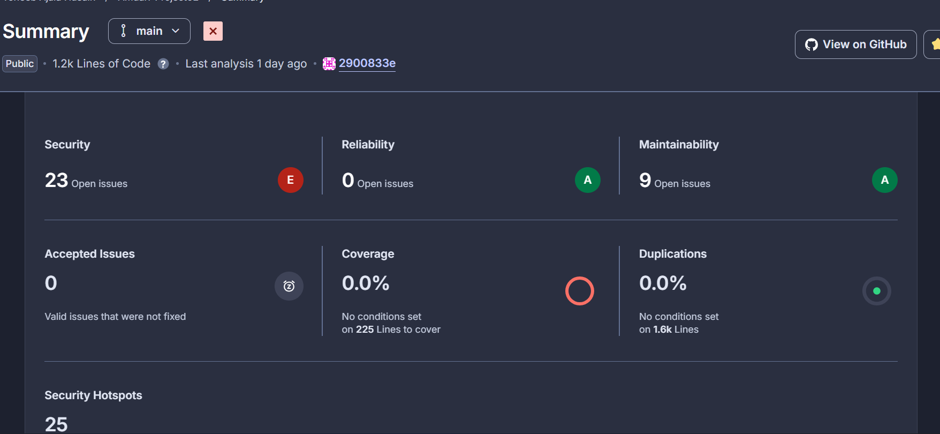Click the 'Last analysis 1 day ago' text
Image resolution: width=940 pixels, height=434 pixels.
coord(246,64)
